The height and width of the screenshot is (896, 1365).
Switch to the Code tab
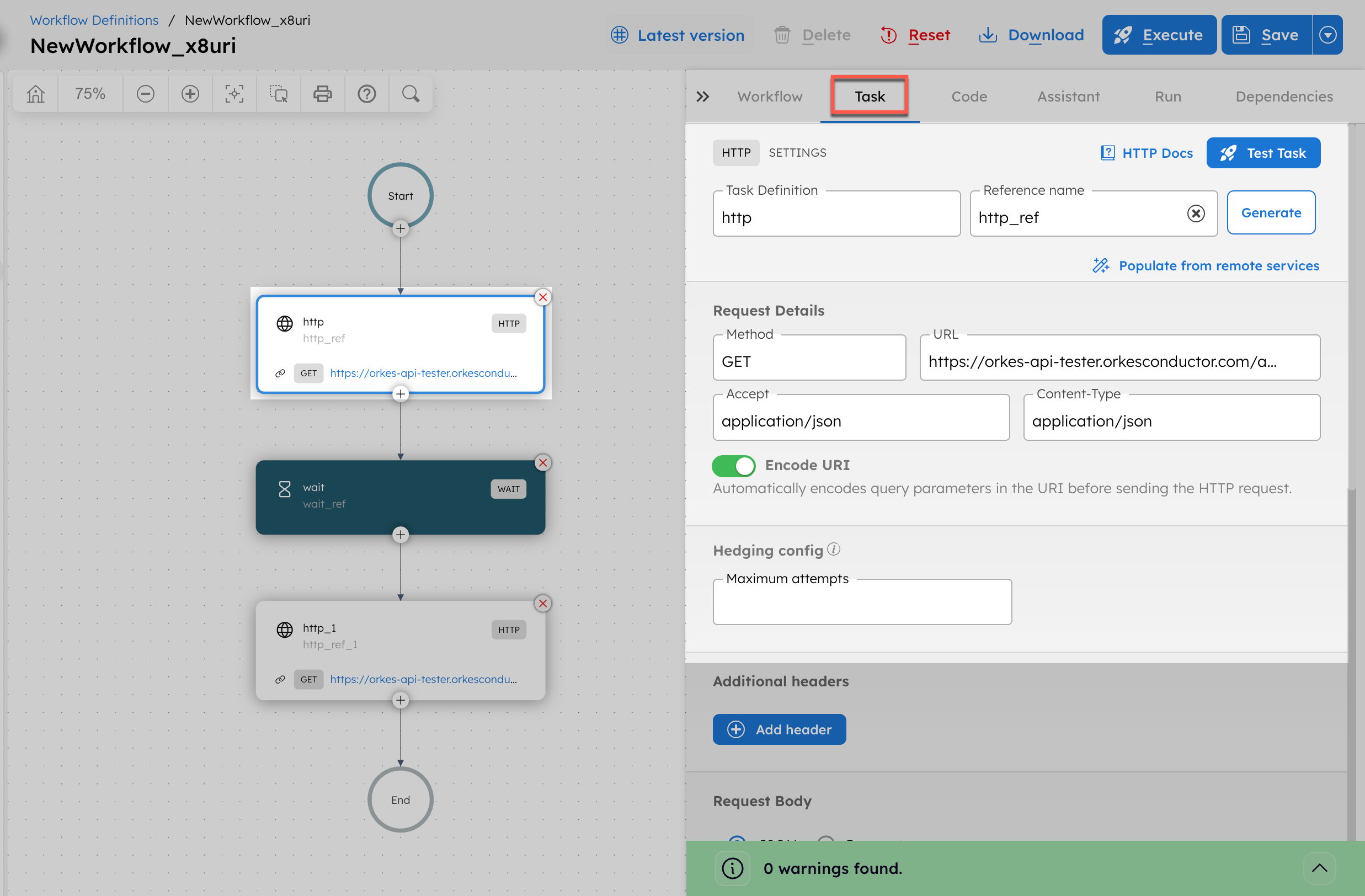[969, 96]
